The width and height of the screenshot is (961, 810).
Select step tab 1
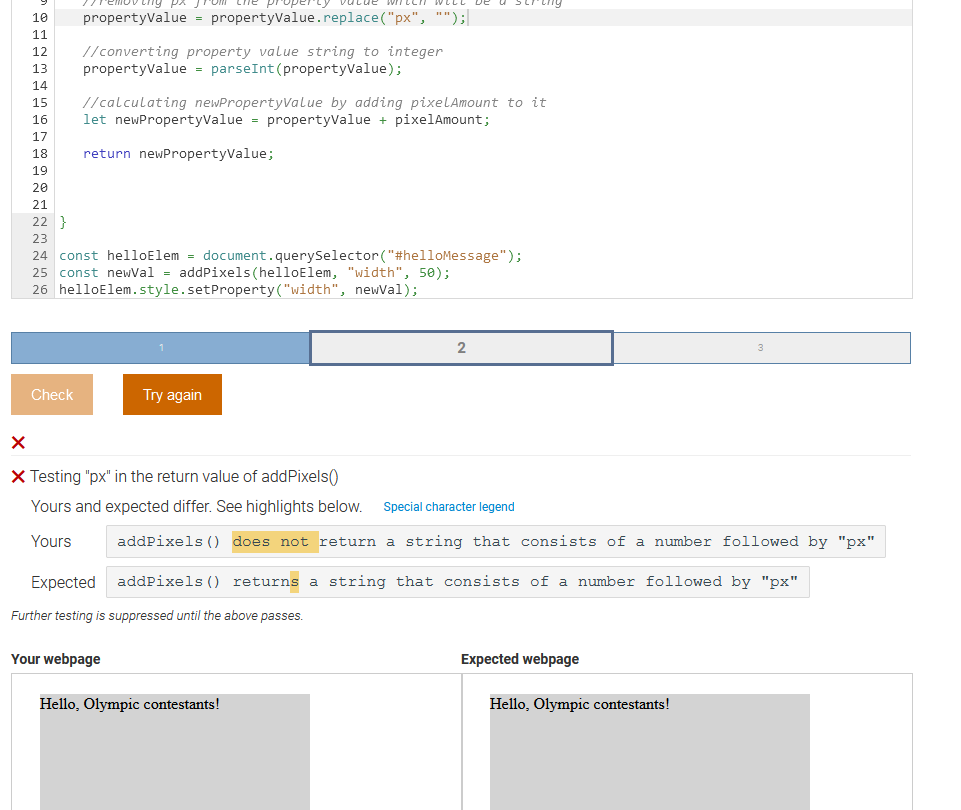tap(160, 347)
